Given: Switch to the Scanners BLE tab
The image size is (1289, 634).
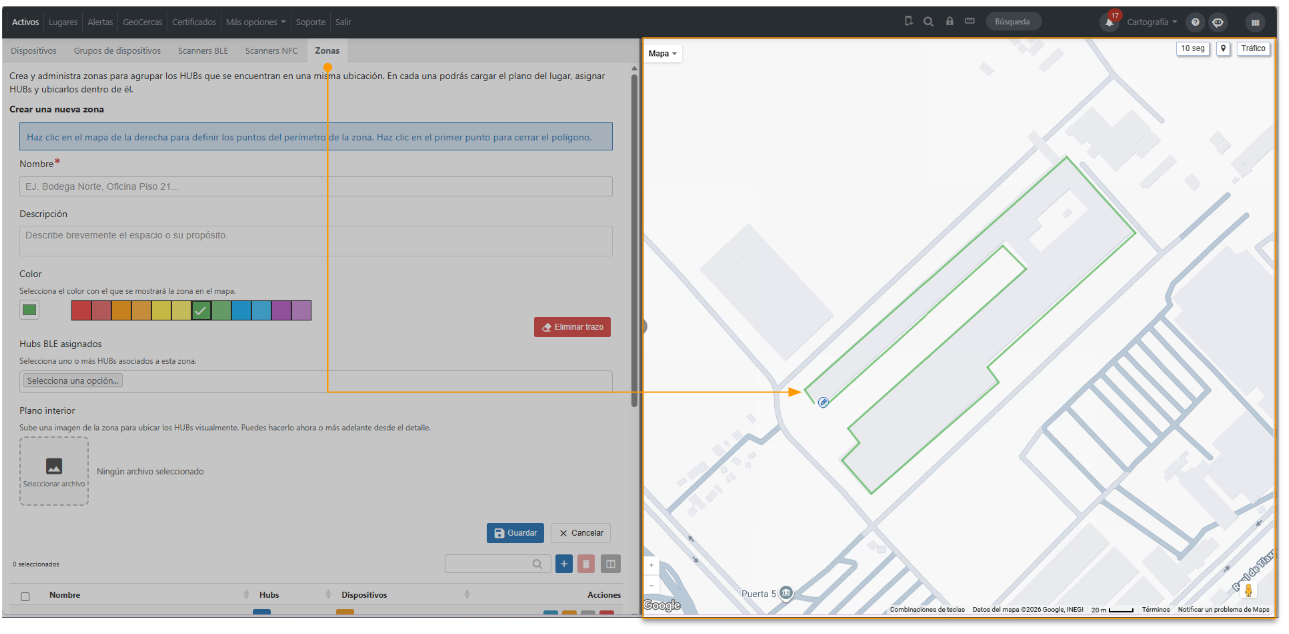Looking at the screenshot, I should pos(203,50).
